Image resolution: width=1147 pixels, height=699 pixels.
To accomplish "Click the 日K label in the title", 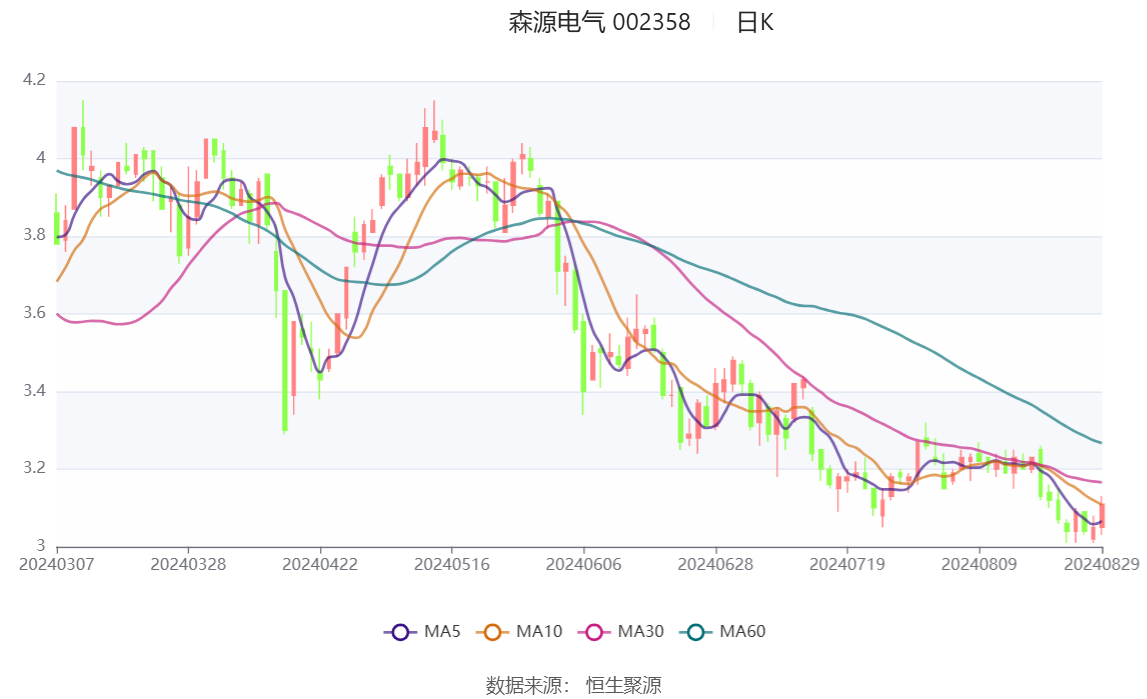I will [x=755, y=23].
